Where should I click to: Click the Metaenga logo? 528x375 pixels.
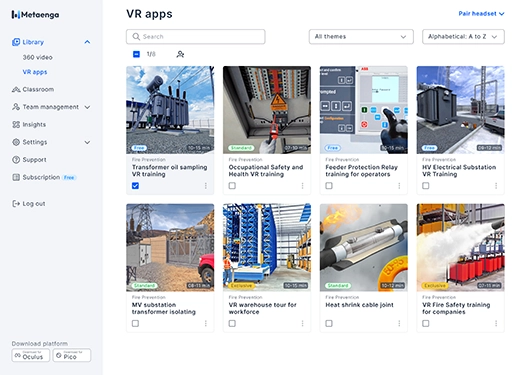[x=35, y=14]
